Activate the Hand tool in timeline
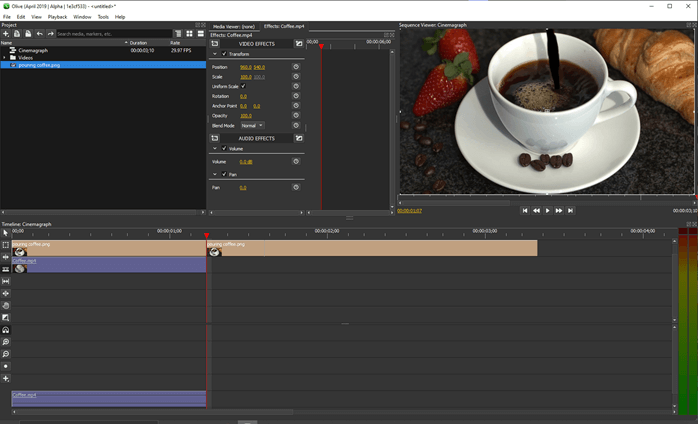Image resolution: width=698 pixels, height=424 pixels. (x=5, y=306)
